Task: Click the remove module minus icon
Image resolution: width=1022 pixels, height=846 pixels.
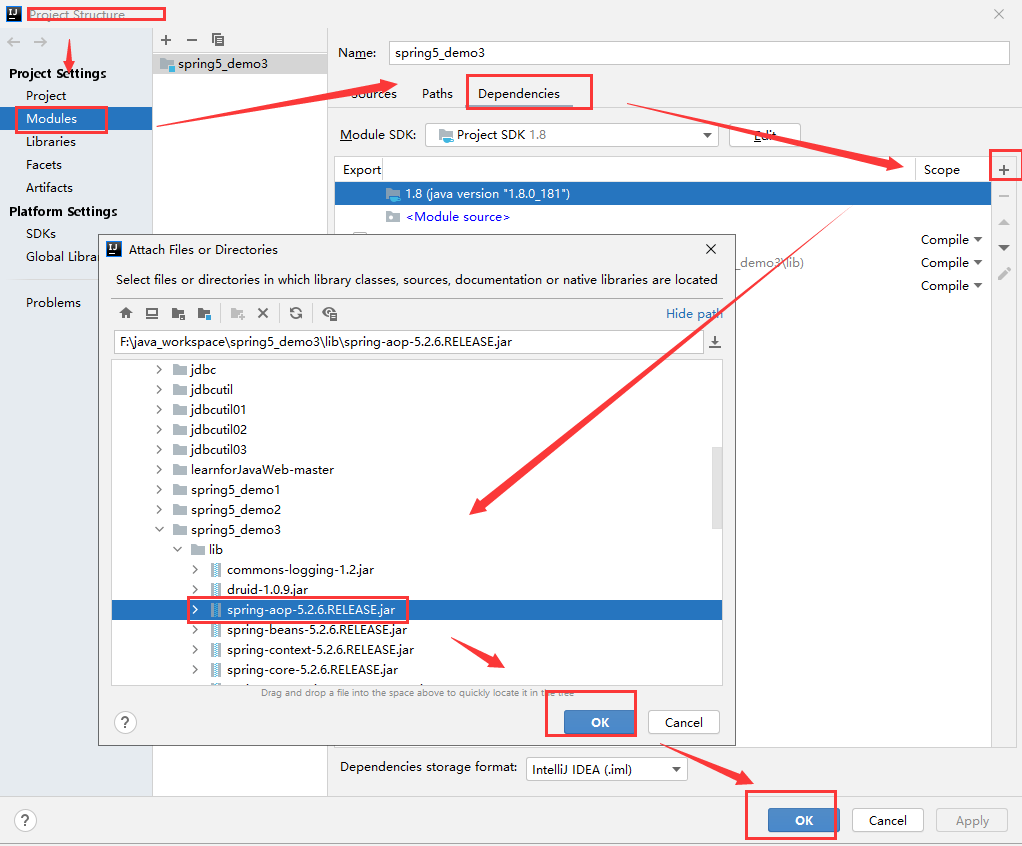Action: point(192,40)
